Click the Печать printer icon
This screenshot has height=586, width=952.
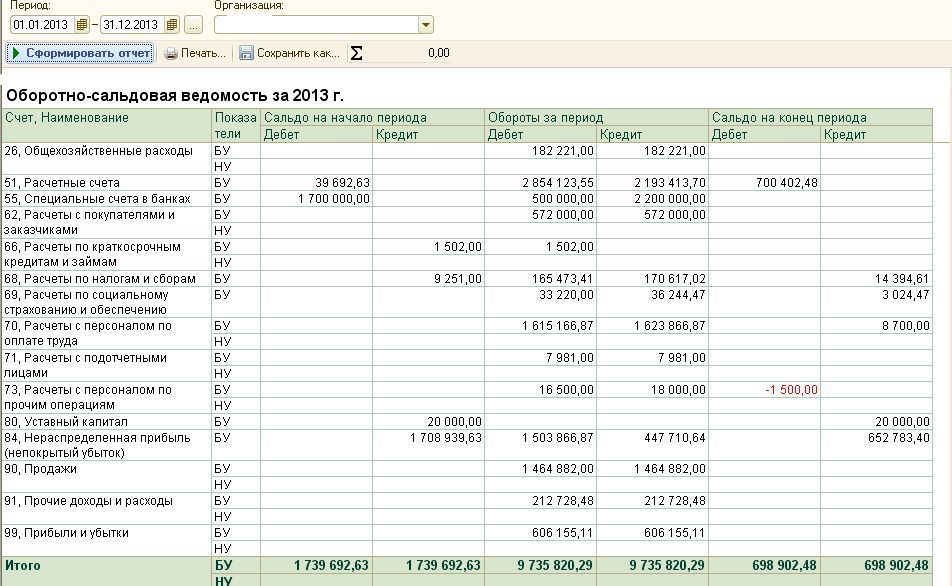(171, 54)
